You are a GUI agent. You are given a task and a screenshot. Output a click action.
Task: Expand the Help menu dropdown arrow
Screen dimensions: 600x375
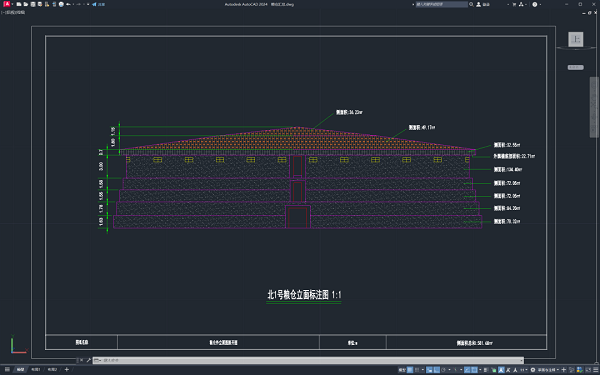coord(540,4)
